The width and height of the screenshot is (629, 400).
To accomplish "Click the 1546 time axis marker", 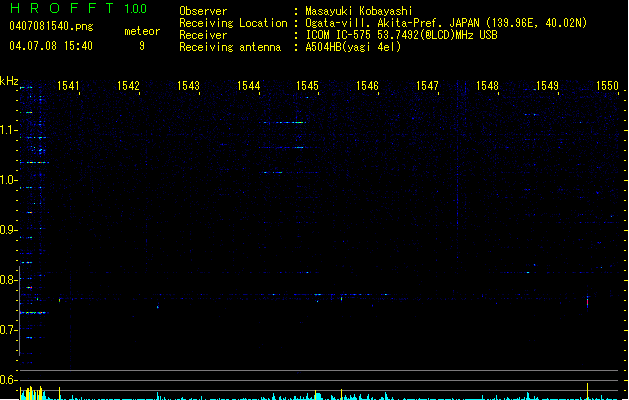I will click(x=367, y=86).
